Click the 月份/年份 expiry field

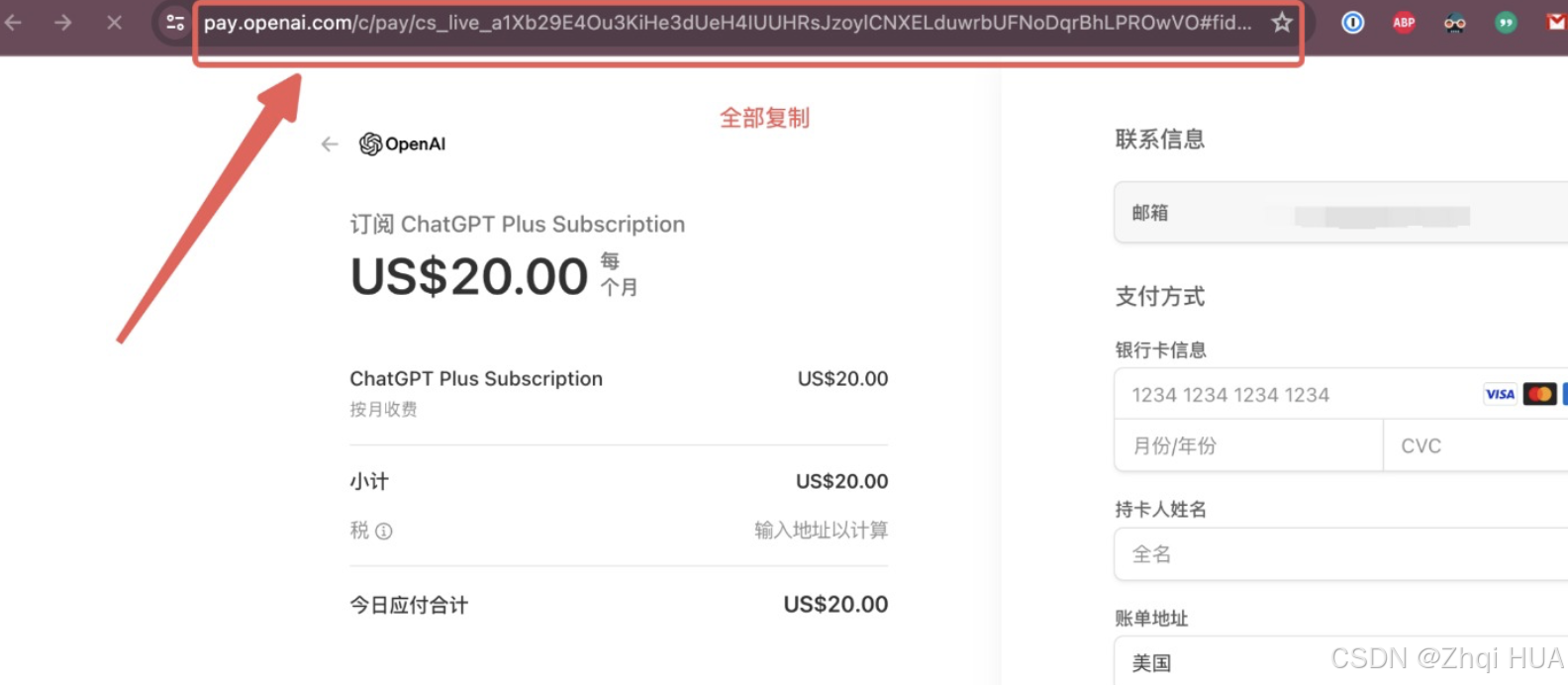pyautogui.click(x=1248, y=445)
